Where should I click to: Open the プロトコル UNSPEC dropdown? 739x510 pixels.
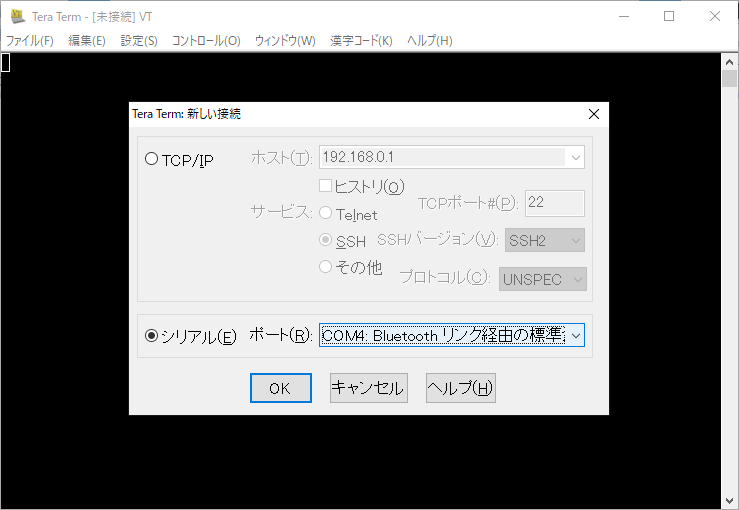pos(542,279)
